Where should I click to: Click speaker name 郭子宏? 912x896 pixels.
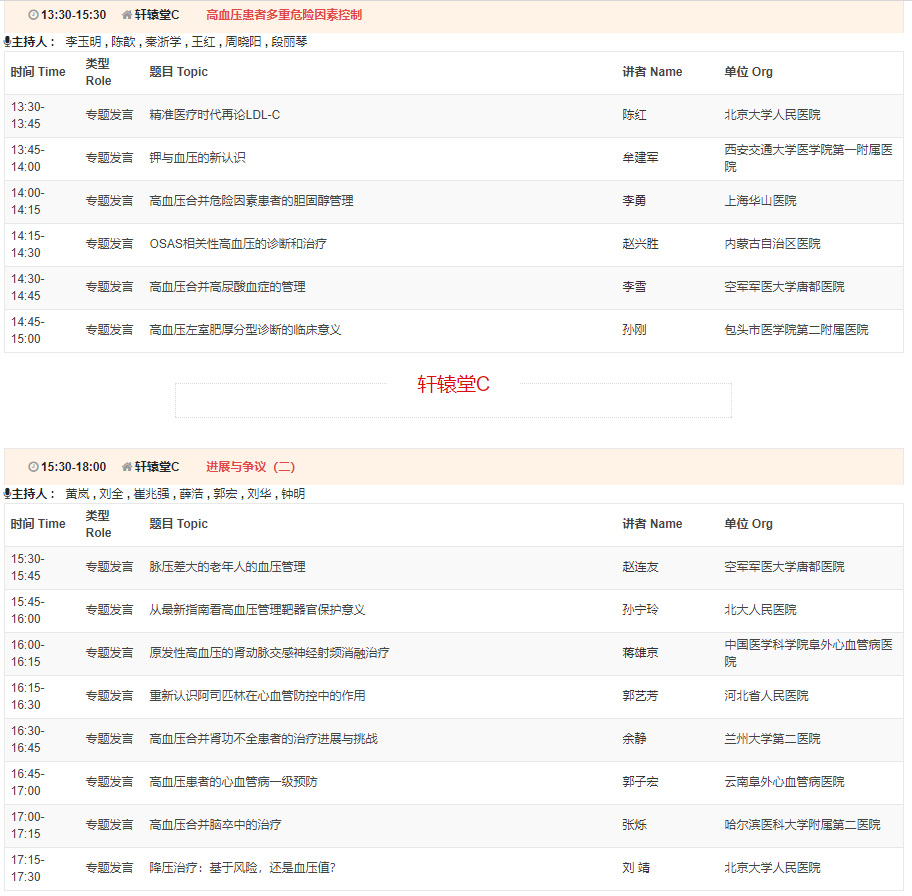click(640, 783)
